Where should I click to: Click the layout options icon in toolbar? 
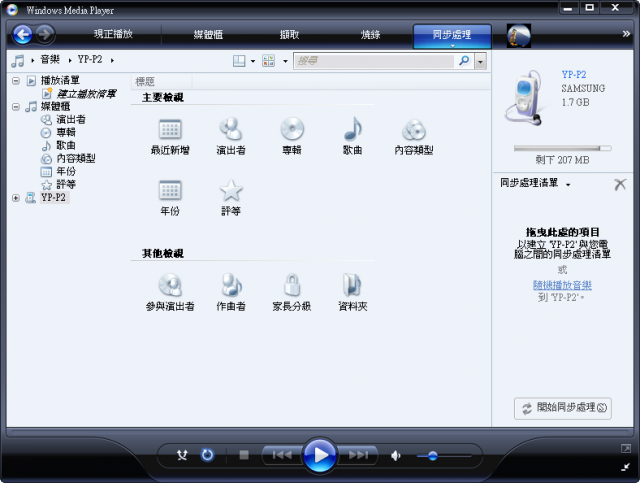(x=239, y=61)
